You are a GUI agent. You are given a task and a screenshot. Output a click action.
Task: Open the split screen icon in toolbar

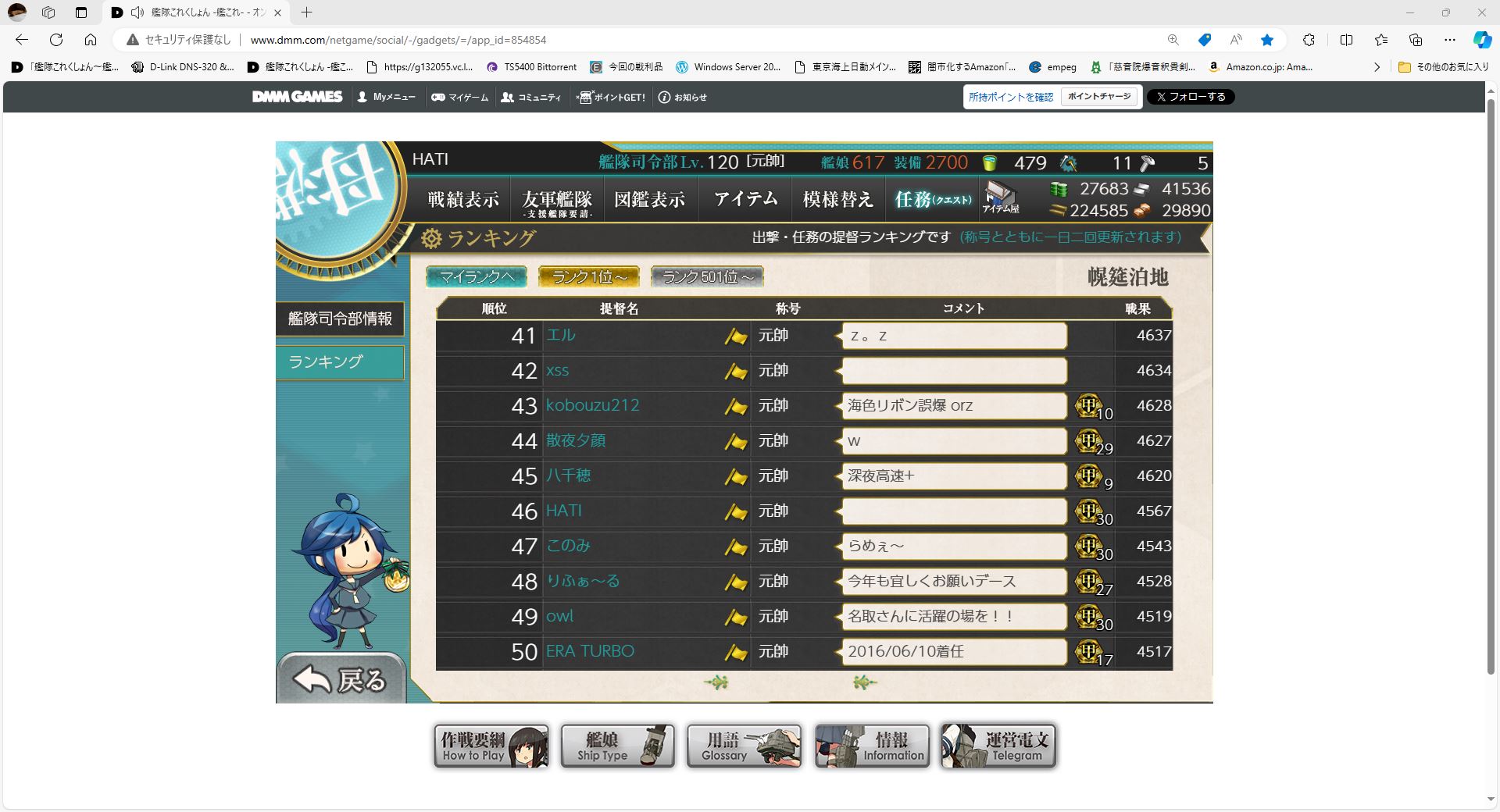pyautogui.click(x=1346, y=40)
